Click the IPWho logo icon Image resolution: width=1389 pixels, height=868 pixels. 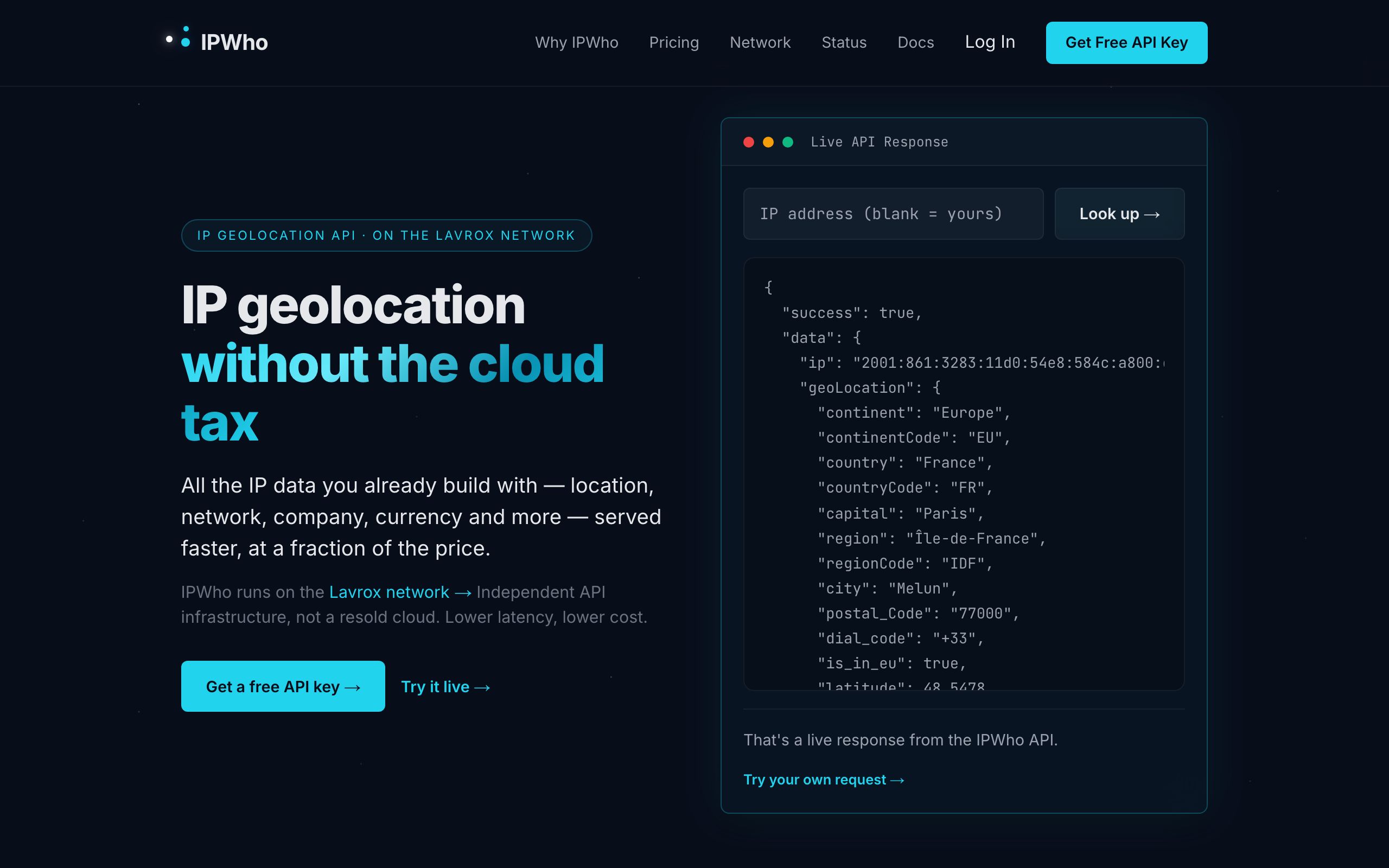click(178, 37)
